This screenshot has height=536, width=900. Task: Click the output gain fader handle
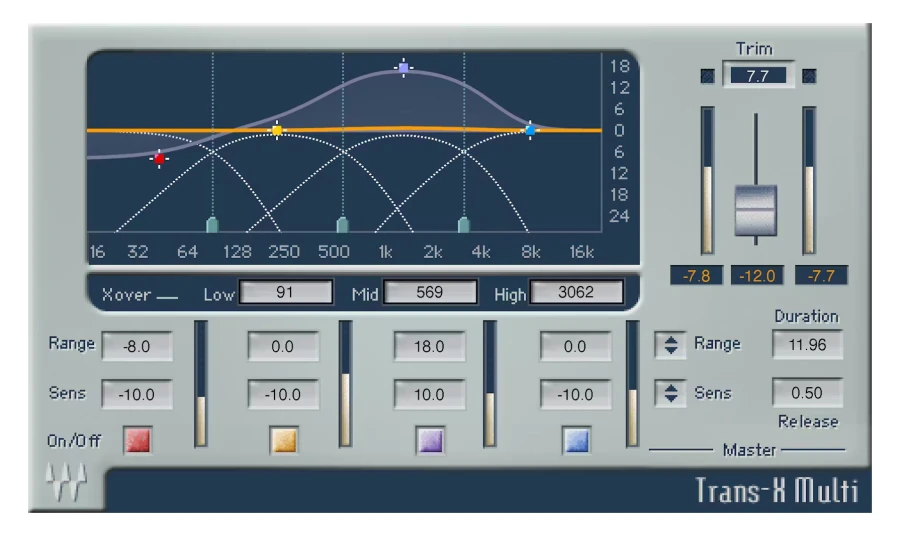pos(756,210)
